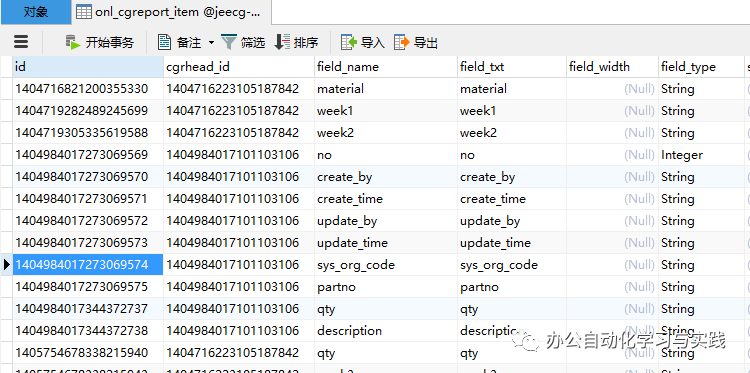The width and height of the screenshot is (750, 373).
Task: Click field_txt cell 'create_time'
Action: point(512,199)
